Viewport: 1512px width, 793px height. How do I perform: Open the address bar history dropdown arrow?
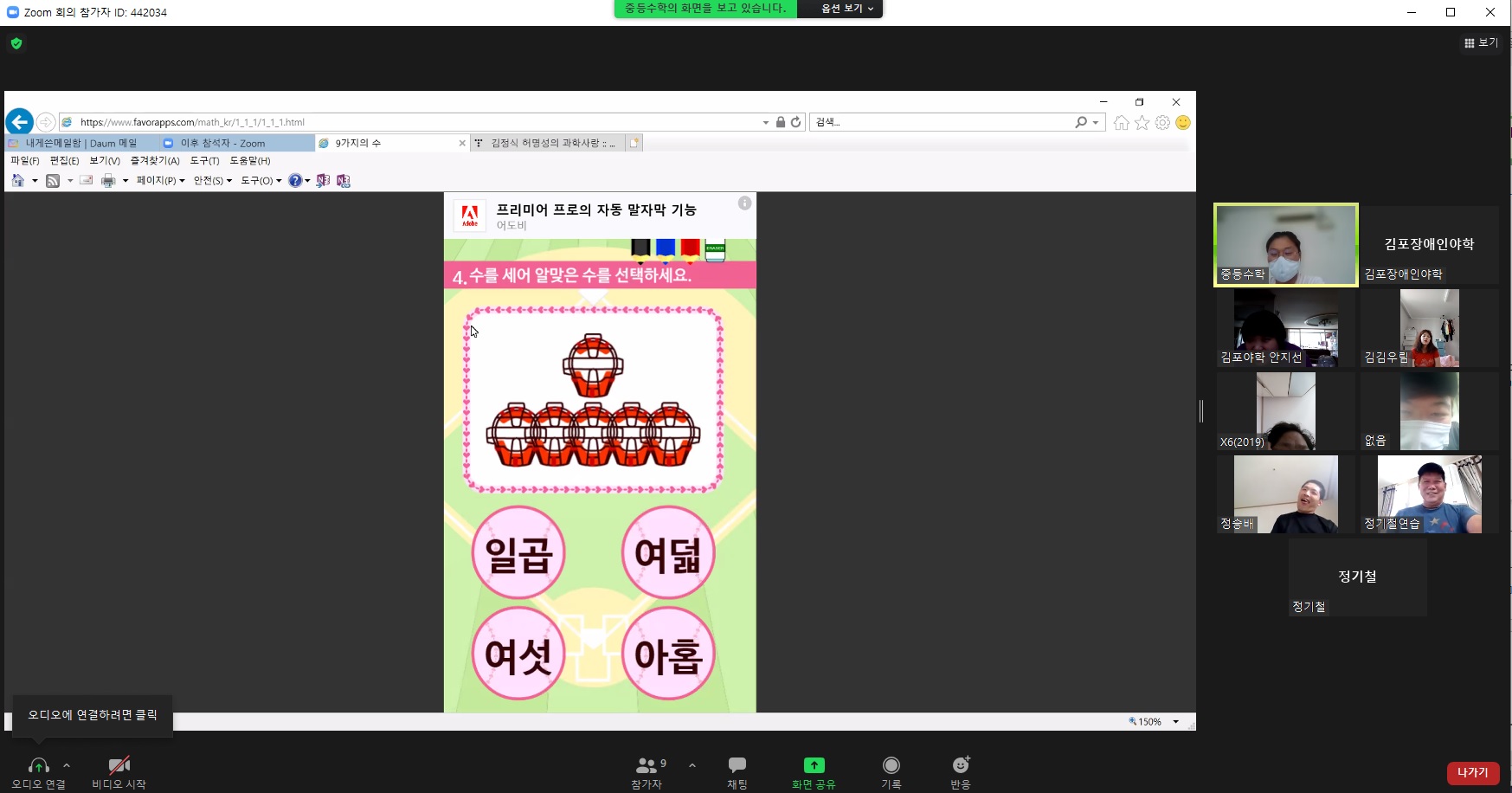pos(765,122)
